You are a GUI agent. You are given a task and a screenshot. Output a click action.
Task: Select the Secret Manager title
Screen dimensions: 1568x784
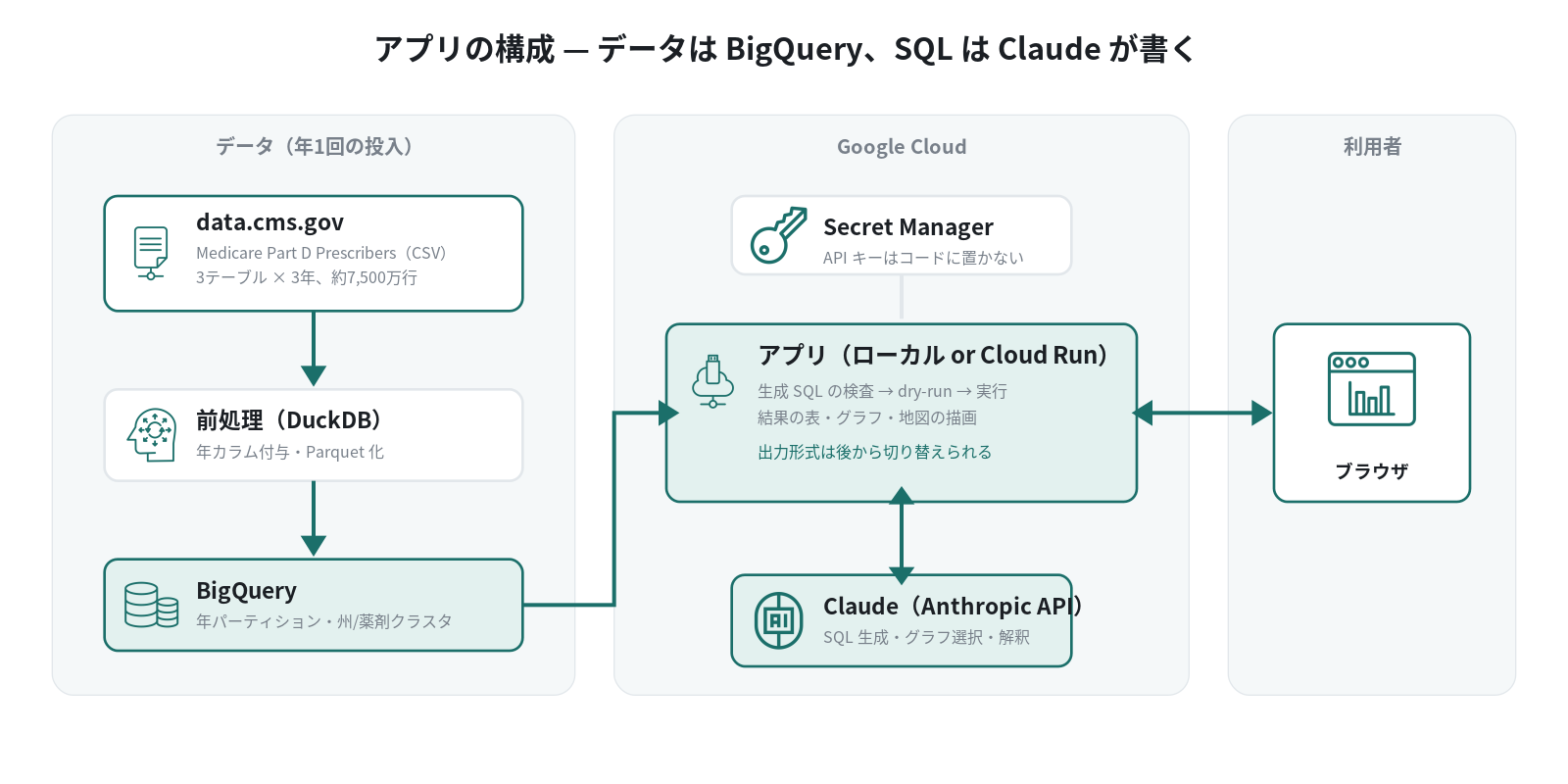[x=908, y=227]
